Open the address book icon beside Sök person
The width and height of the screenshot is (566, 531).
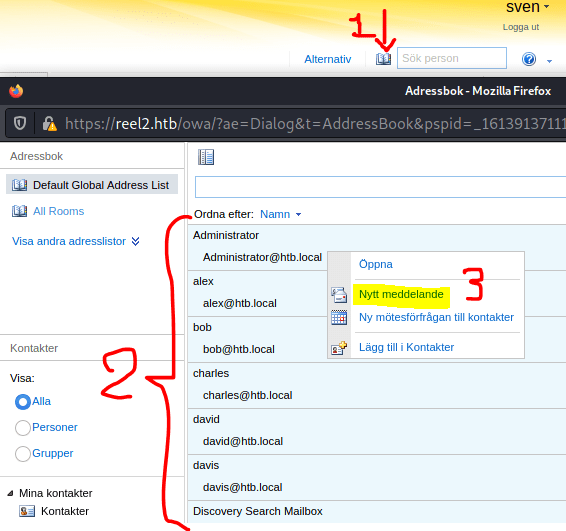383,58
